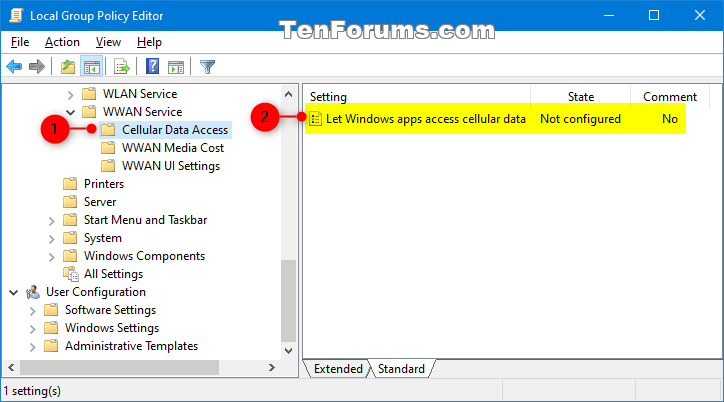The width and height of the screenshot is (724, 402).
Task: Select the WWAN Media Cost tree item
Action: click(173, 148)
